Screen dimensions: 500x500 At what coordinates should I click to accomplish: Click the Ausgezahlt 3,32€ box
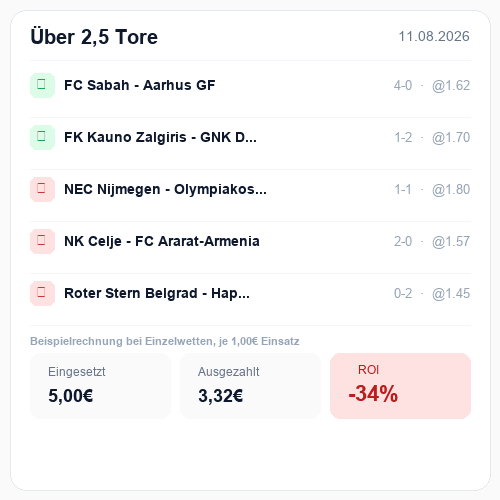(x=250, y=386)
